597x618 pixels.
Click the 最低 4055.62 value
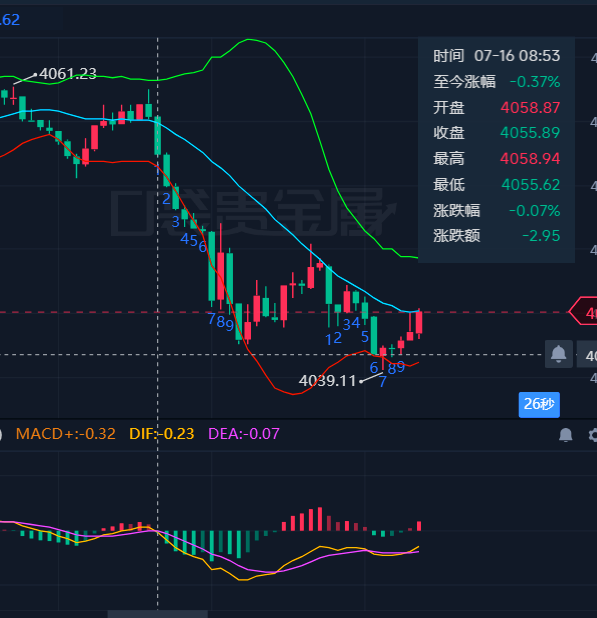pos(531,184)
